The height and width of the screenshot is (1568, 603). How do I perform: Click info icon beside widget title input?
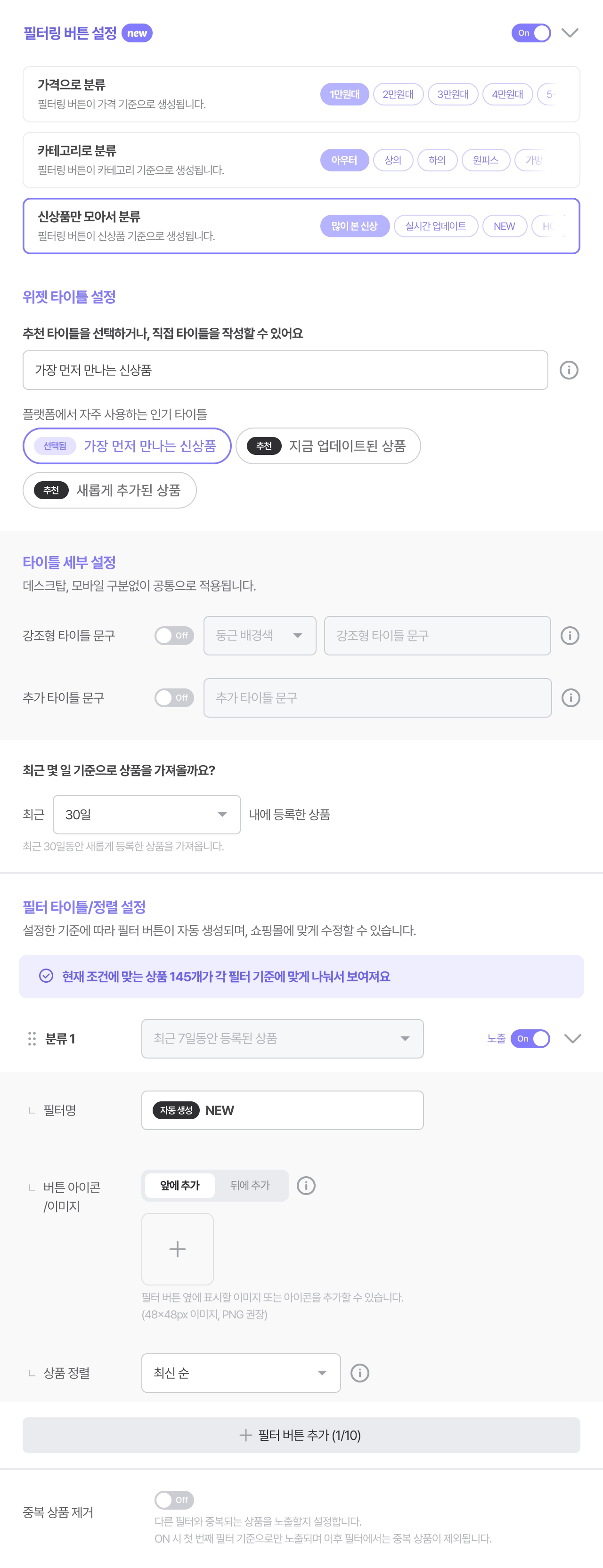(x=568, y=370)
